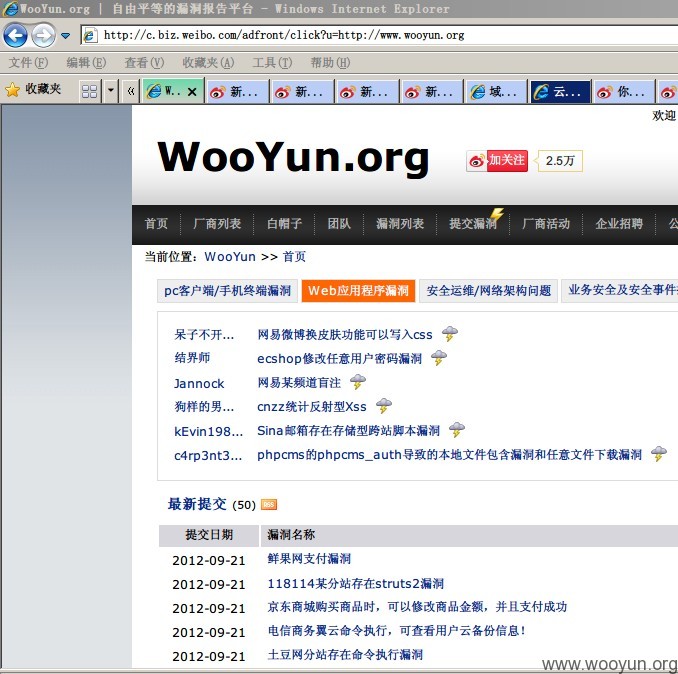
Task: Open the 查看(V) menu
Action: point(144,63)
